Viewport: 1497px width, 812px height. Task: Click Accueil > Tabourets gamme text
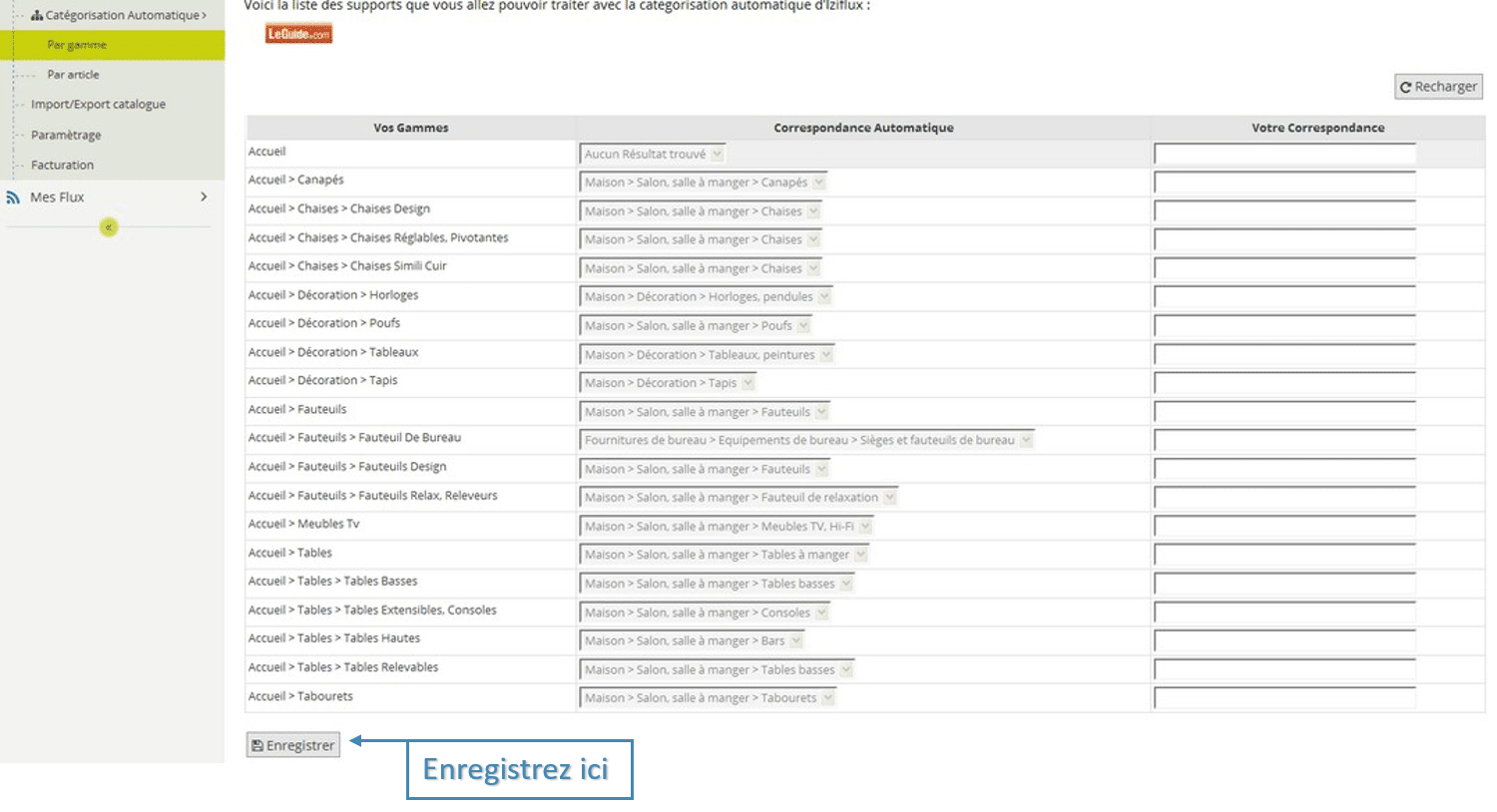tap(300, 696)
